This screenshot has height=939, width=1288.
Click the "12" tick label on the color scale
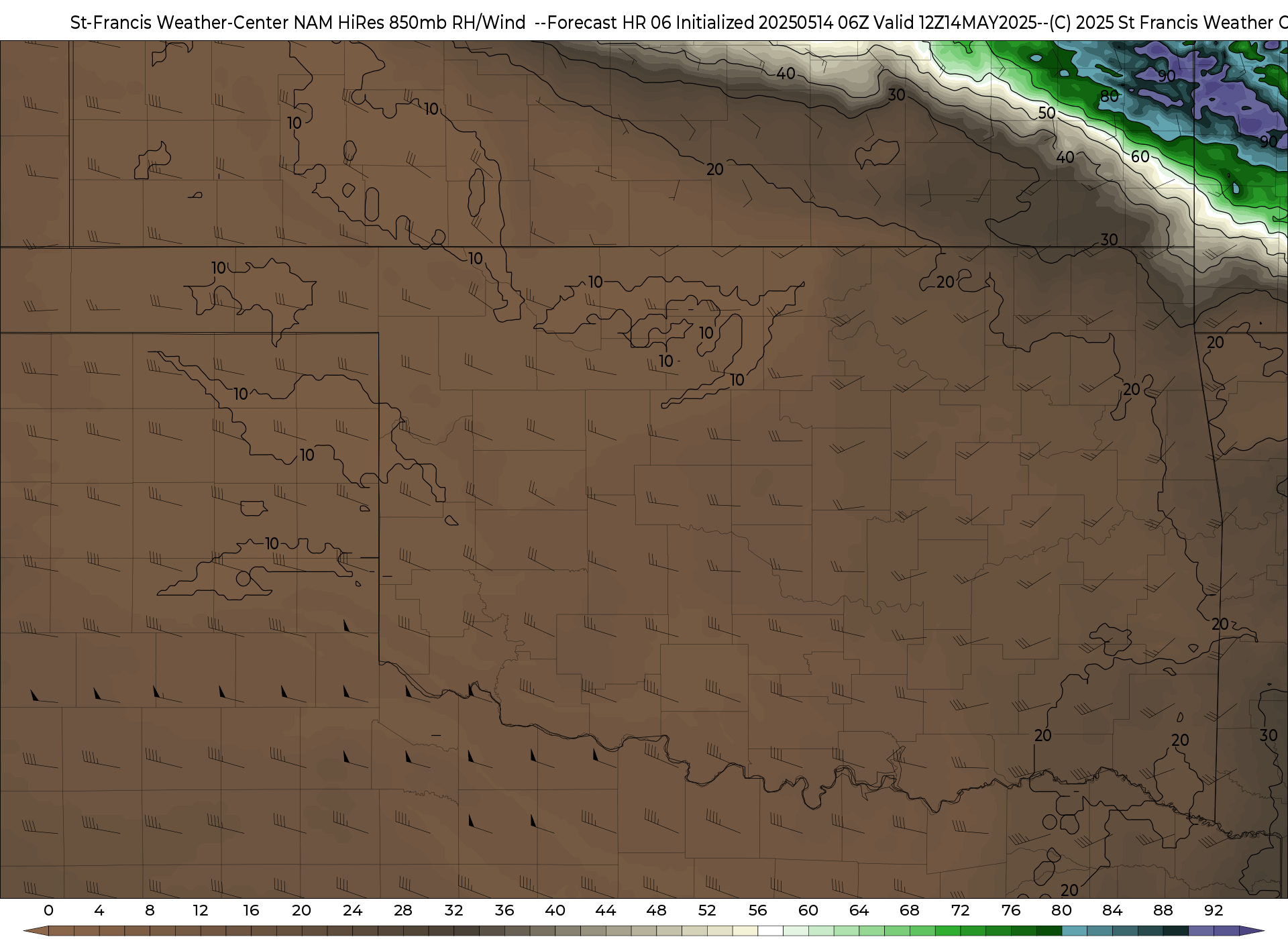click(x=201, y=910)
